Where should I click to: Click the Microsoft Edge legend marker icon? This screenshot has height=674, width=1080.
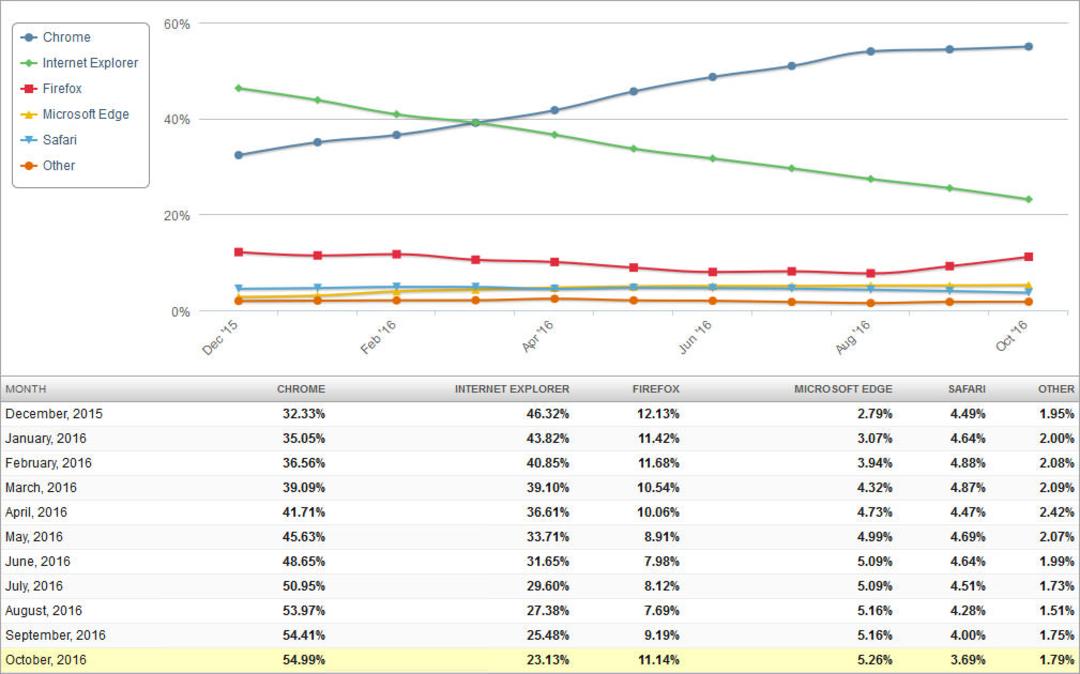tap(29, 114)
